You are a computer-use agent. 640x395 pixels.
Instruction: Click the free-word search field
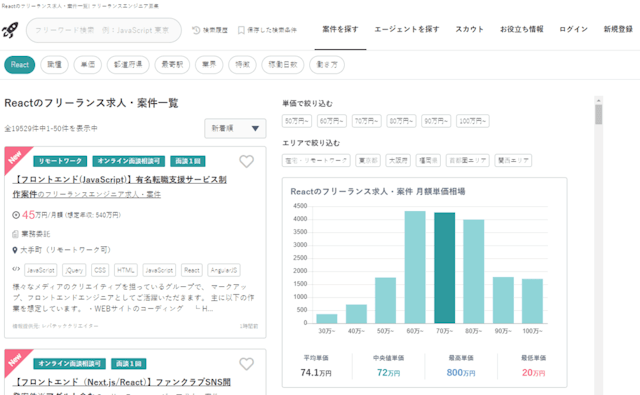point(104,30)
